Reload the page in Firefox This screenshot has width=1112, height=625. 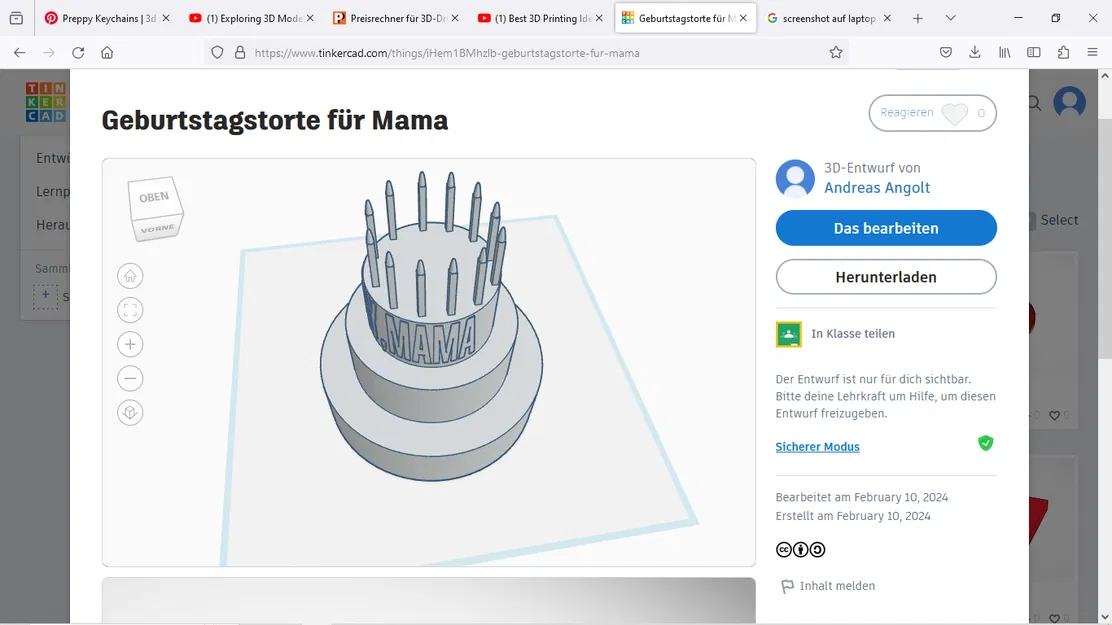coord(78,52)
